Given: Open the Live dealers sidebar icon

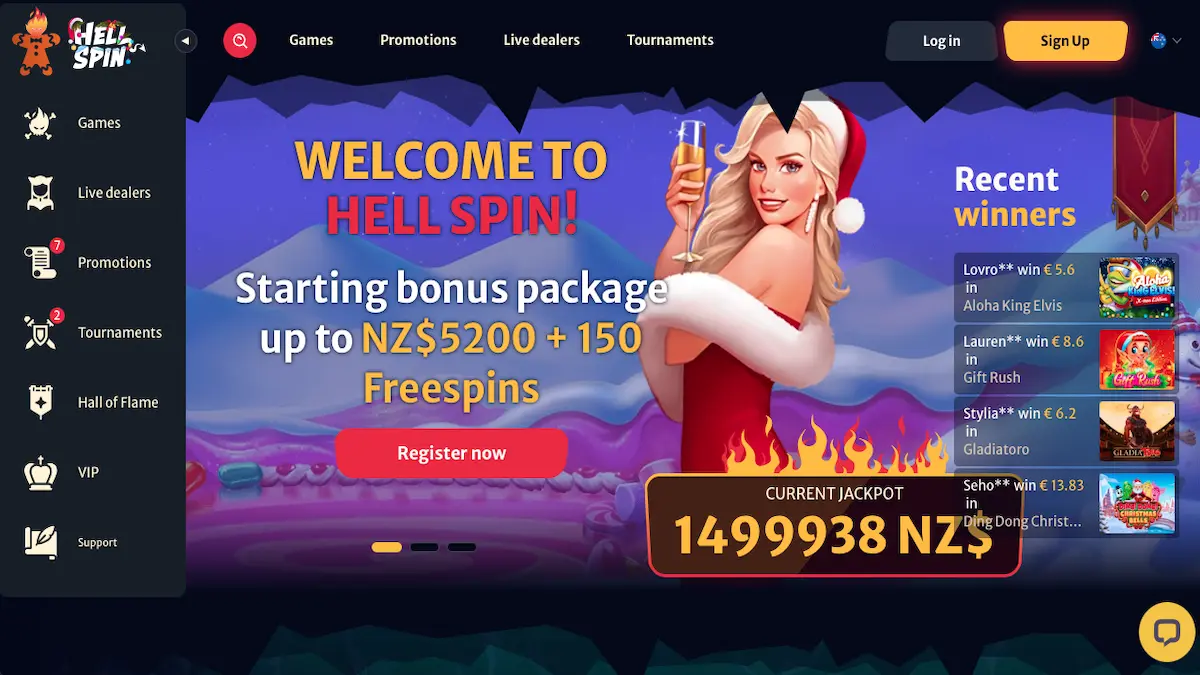Looking at the screenshot, I should [39, 193].
